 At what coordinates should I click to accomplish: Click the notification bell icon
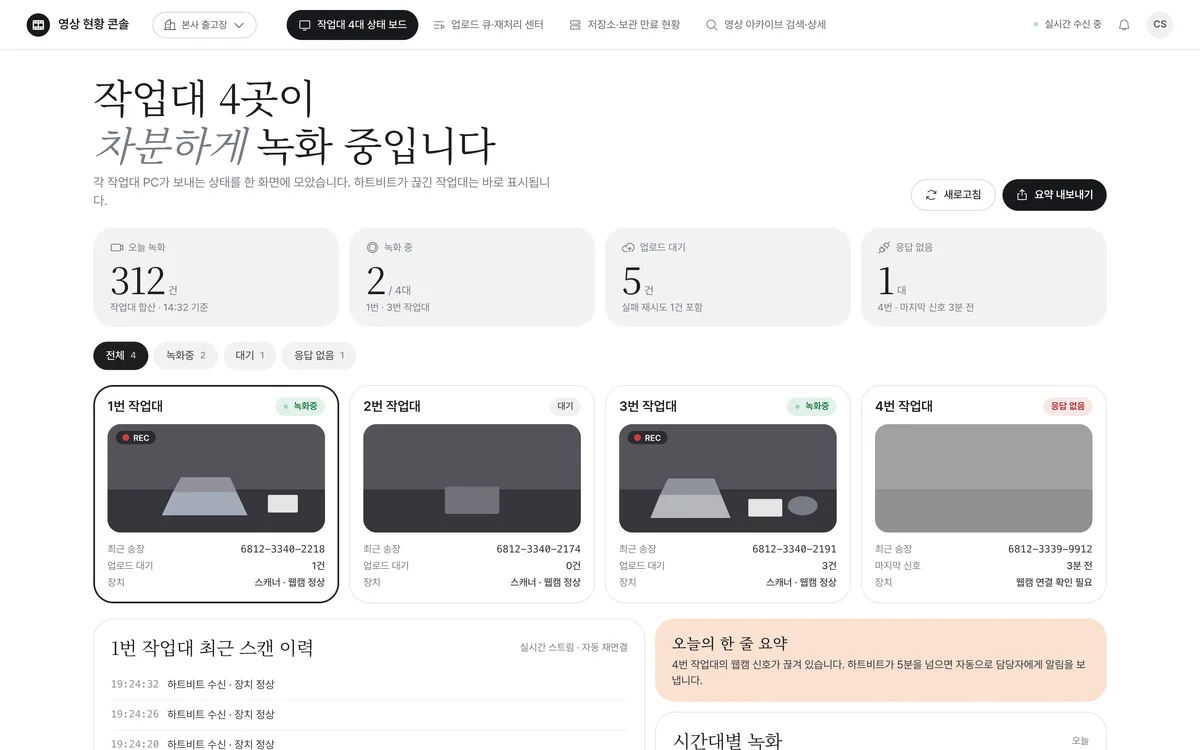1124,25
